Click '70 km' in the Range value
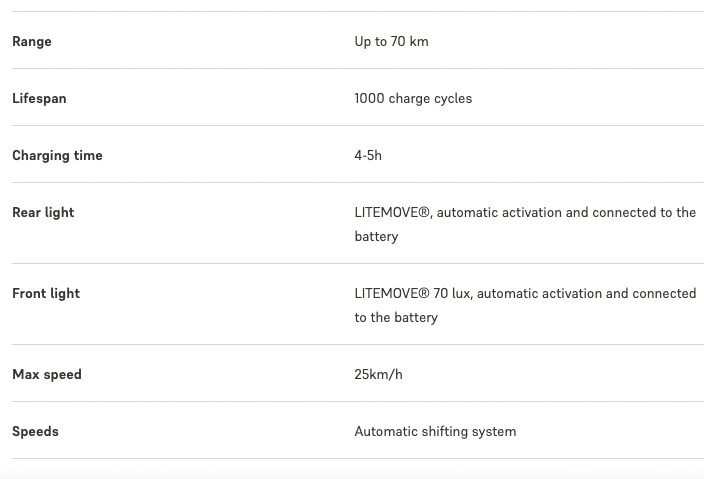 (409, 41)
